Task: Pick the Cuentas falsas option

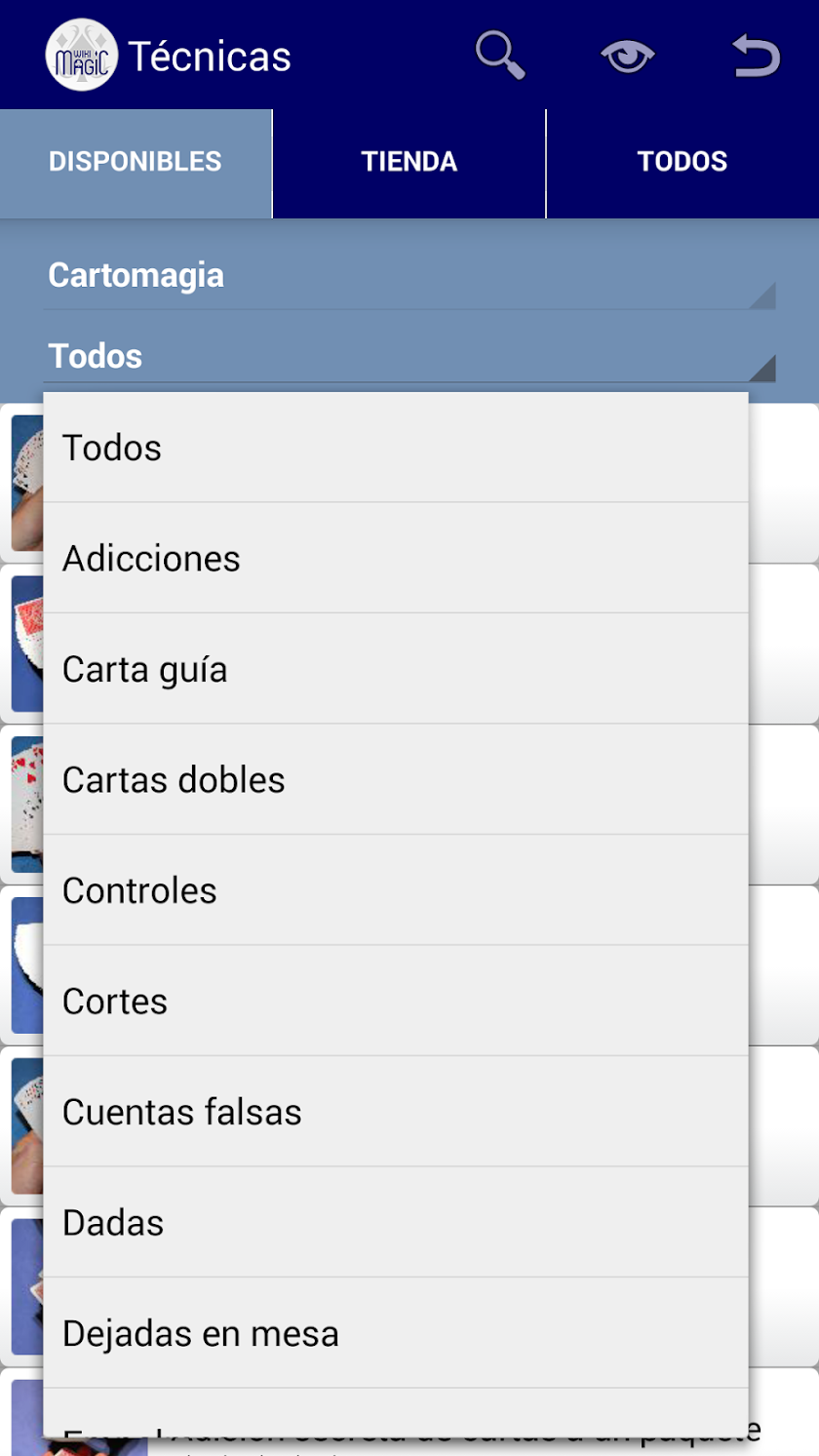Action: (396, 1112)
